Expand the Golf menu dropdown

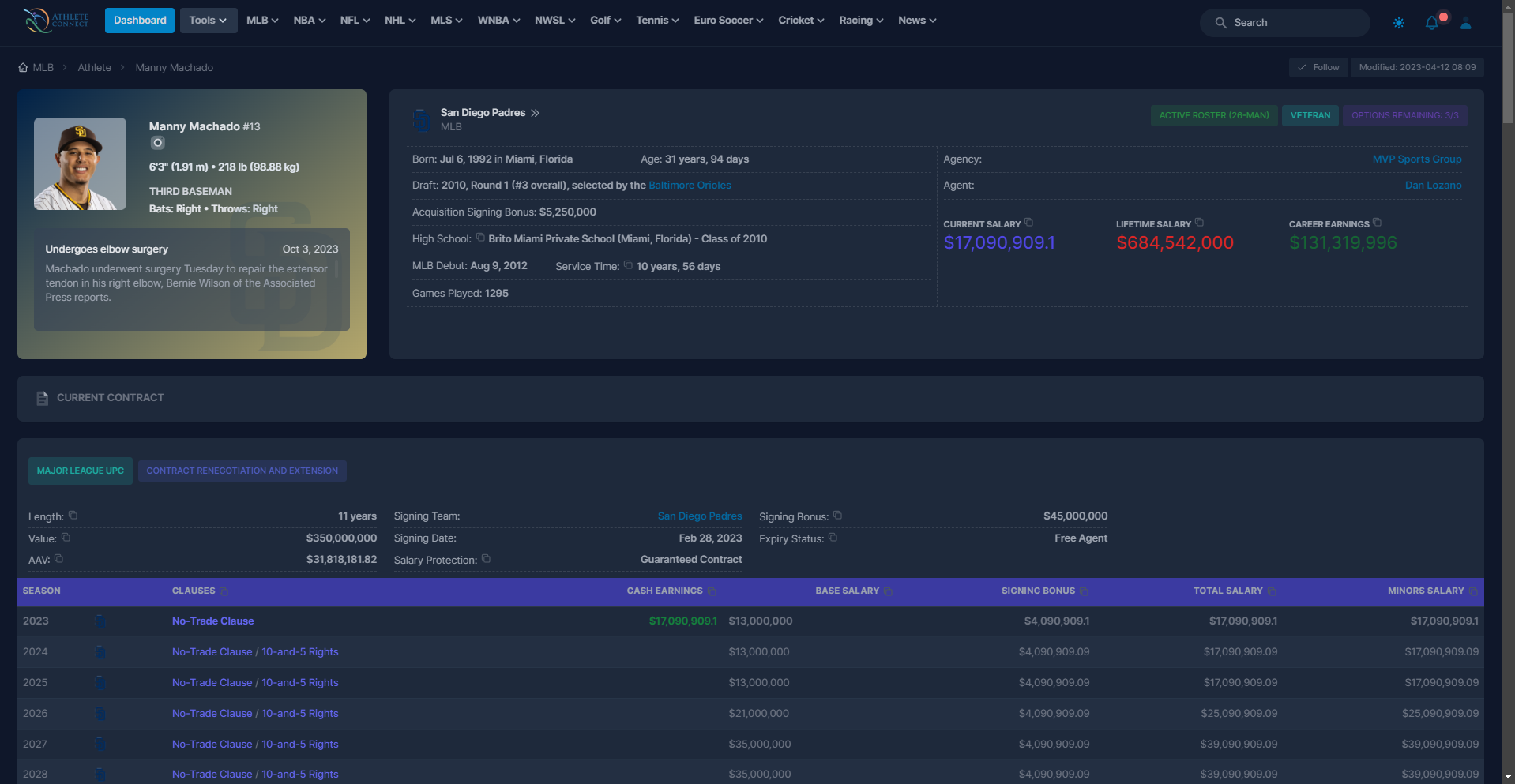[606, 21]
